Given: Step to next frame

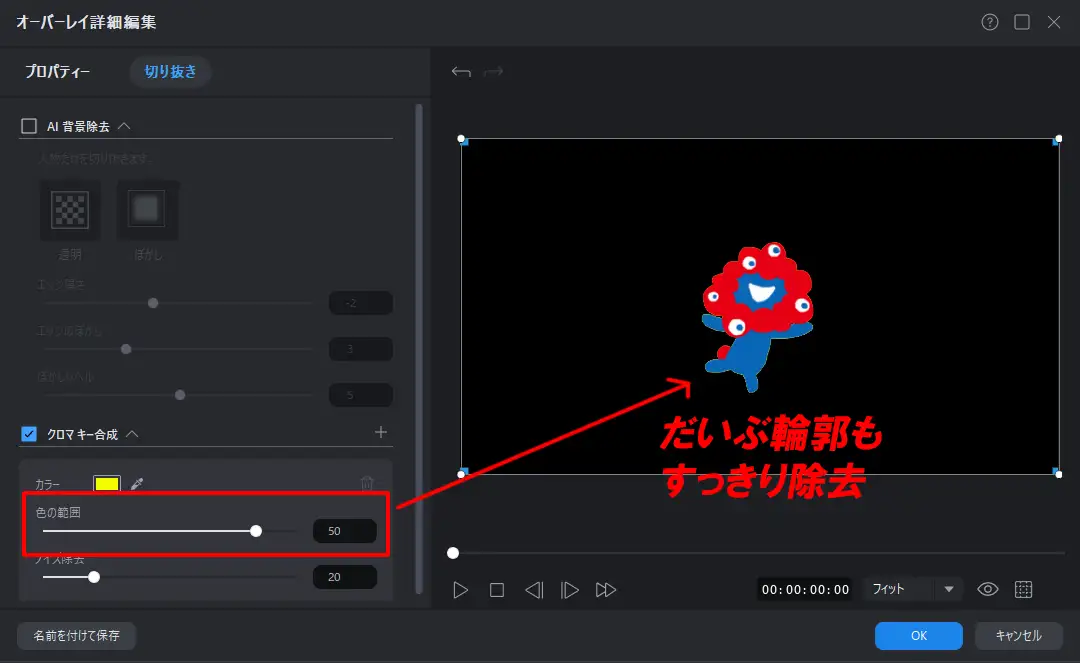Looking at the screenshot, I should [x=570, y=590].
